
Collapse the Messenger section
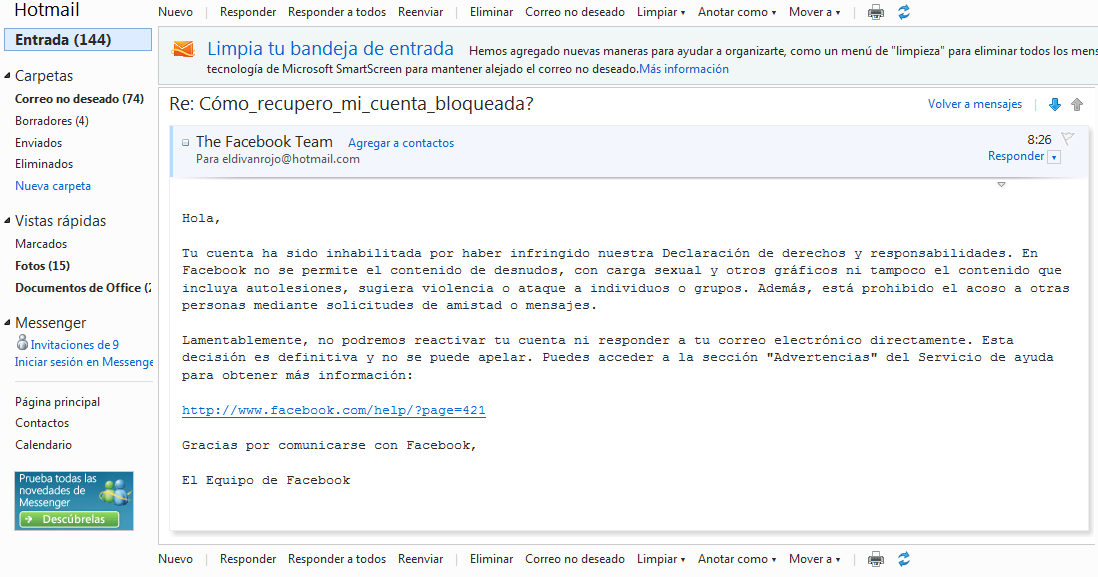8,323
